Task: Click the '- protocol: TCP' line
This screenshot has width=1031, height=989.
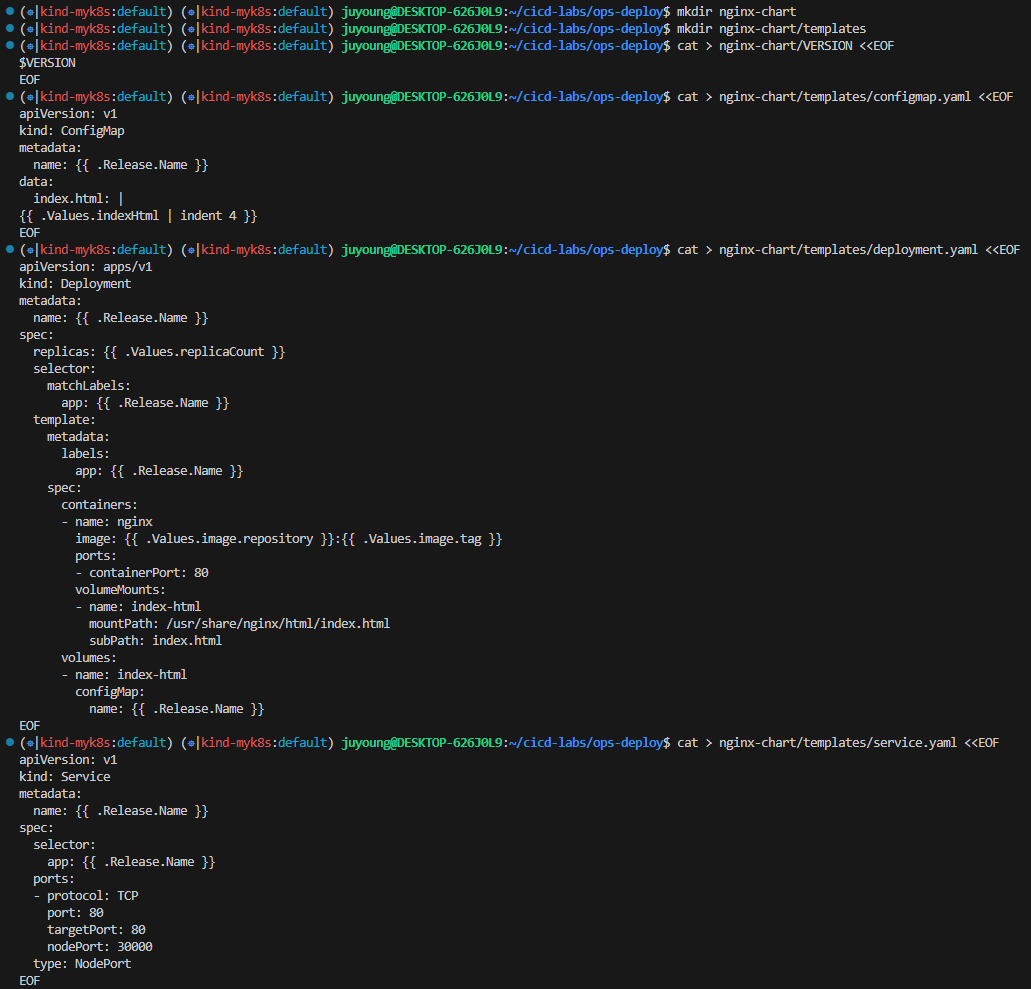Action: point(85,896)
